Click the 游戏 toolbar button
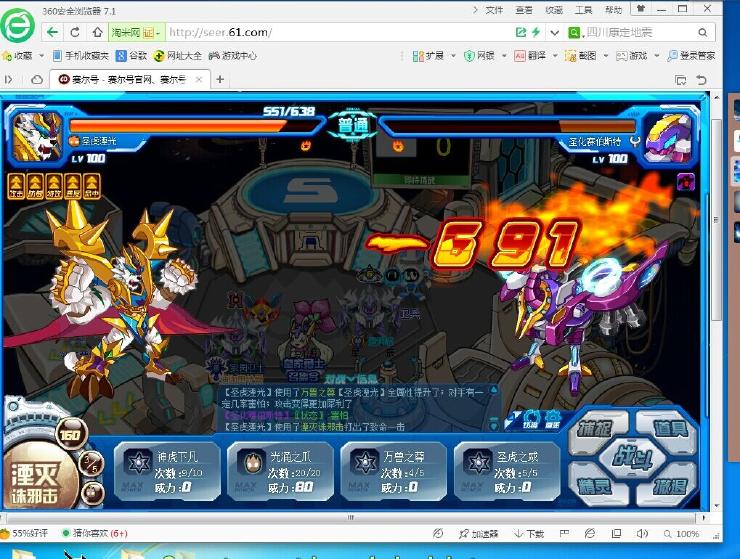This screenshot has width=740, height=559. pos(631,56)
